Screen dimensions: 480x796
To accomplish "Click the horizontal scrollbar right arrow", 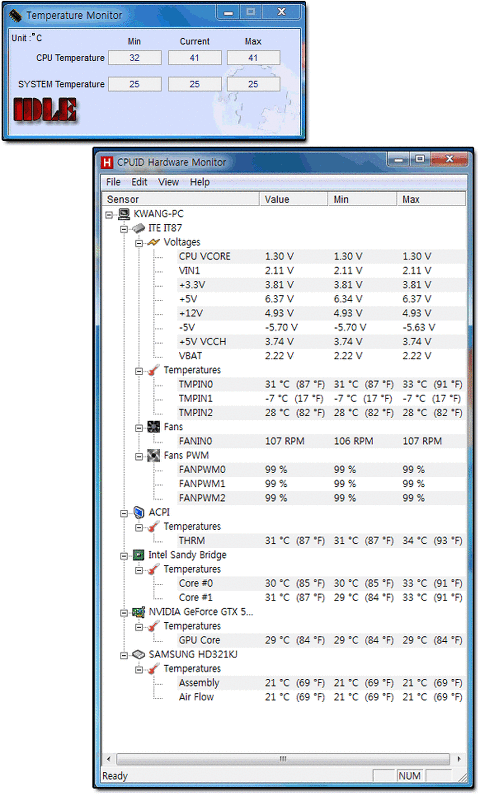I will (x=458, y=759).
